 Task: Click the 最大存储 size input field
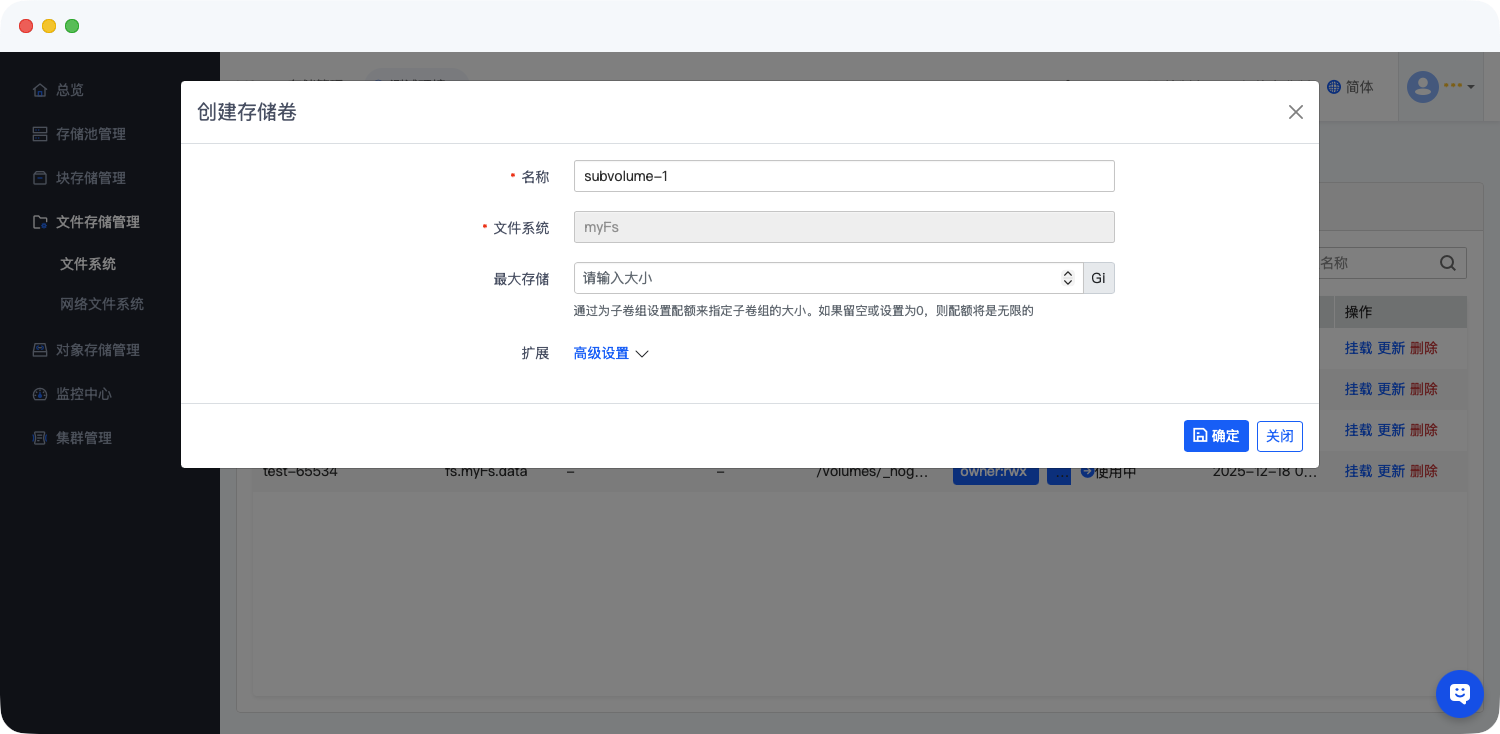(x=815, y=278)
